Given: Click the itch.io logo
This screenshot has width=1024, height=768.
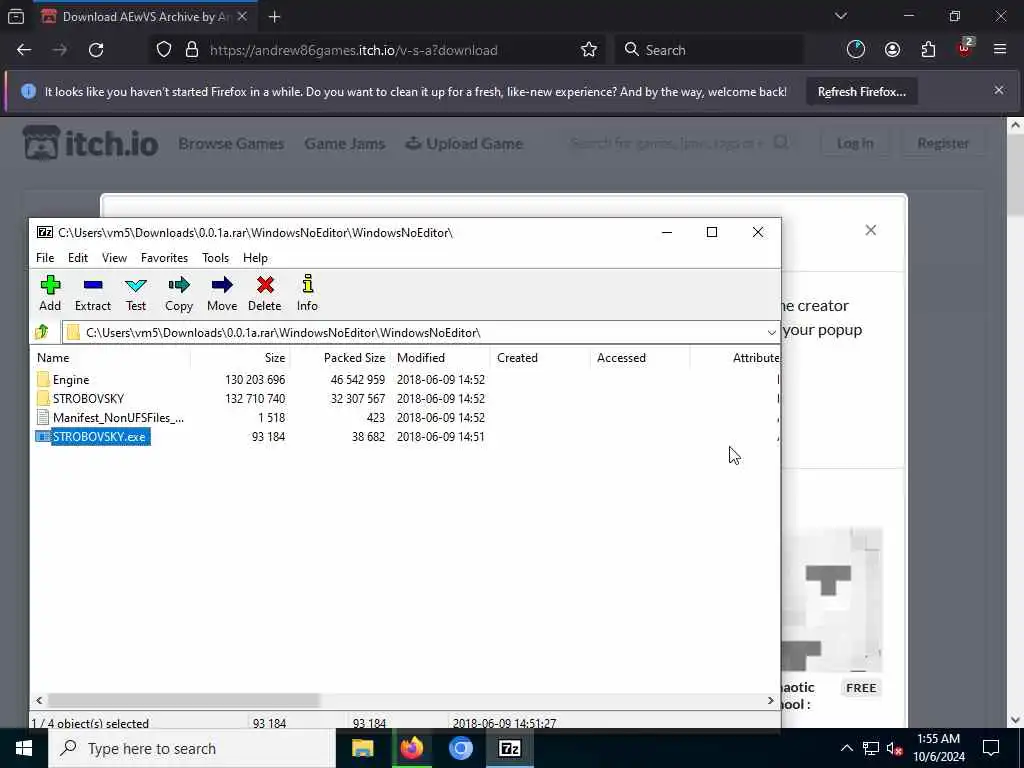Looking at the screenshot, I should point(90,143).
